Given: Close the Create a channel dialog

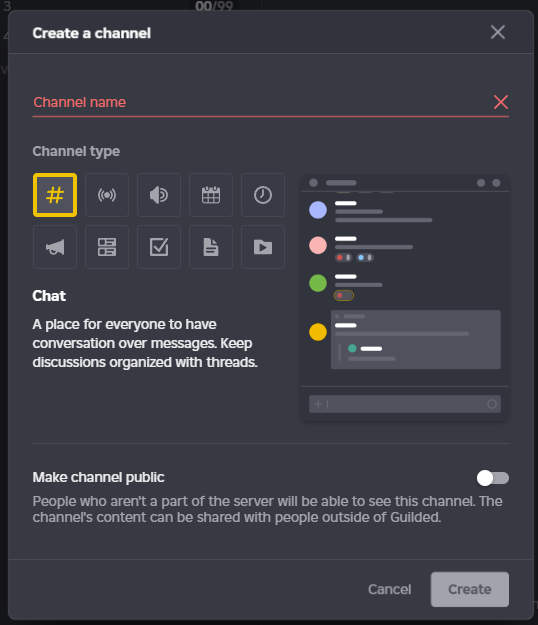Looking at the screenshot, I should (498, 32).
